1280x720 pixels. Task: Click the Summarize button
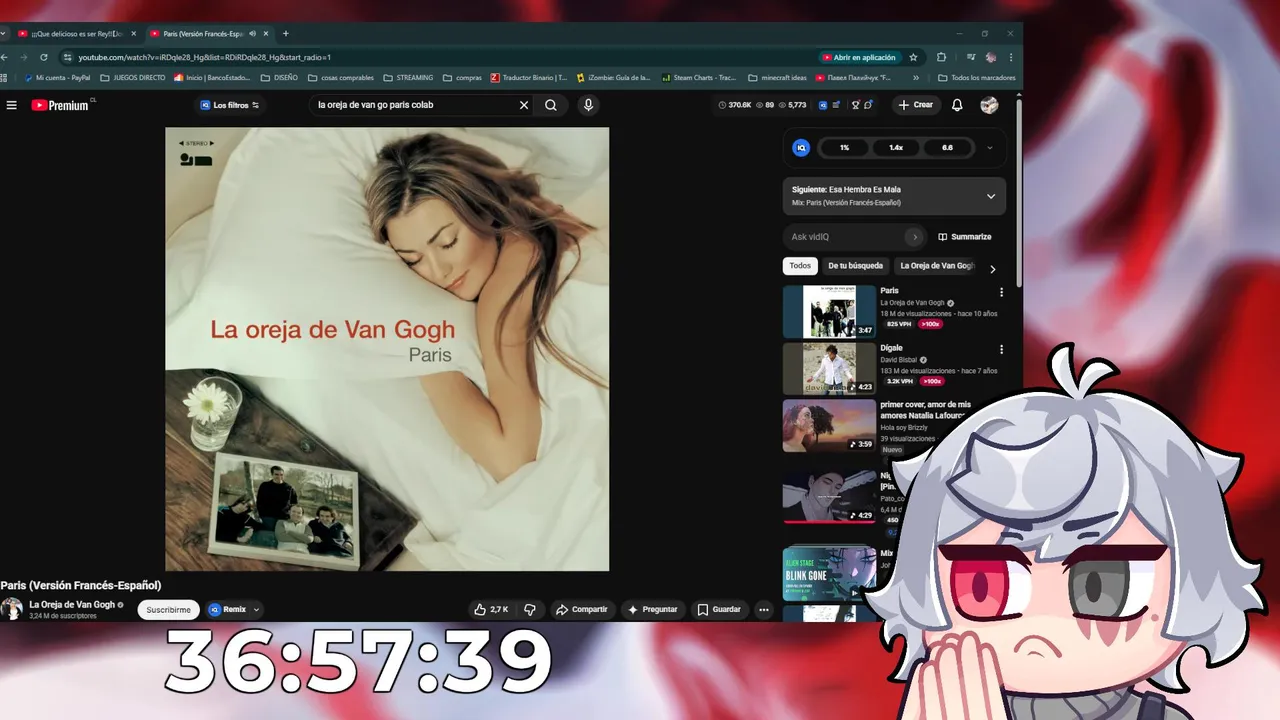[965, 237]
